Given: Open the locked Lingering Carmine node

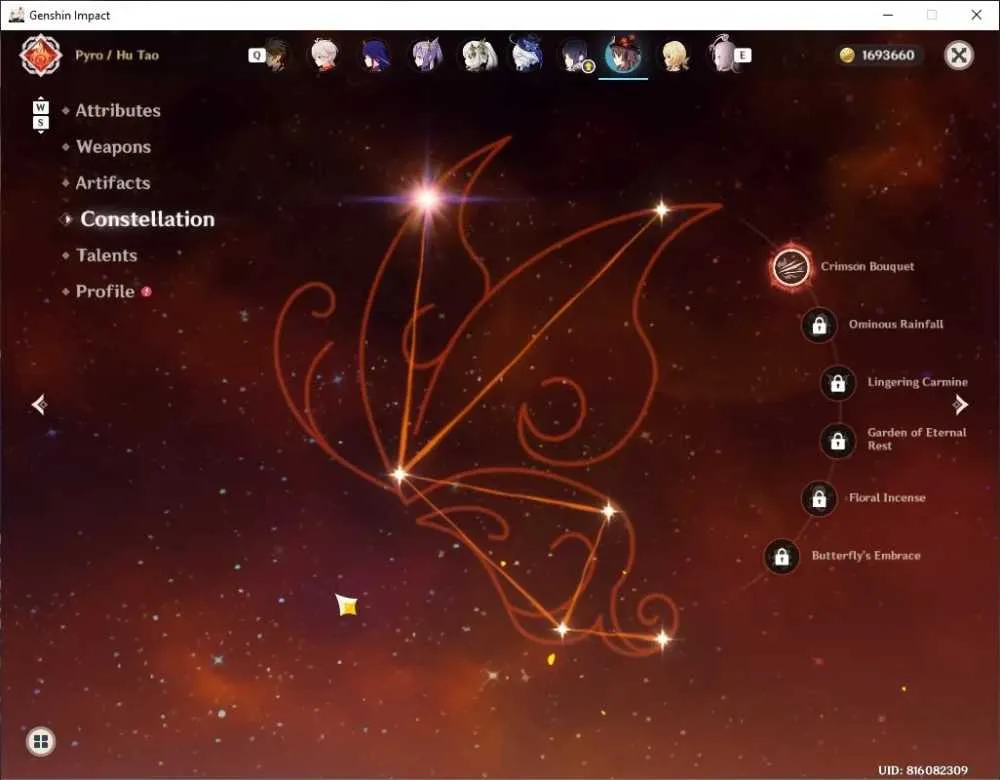Looking at the screenshot, I should (x=837, y=383).
